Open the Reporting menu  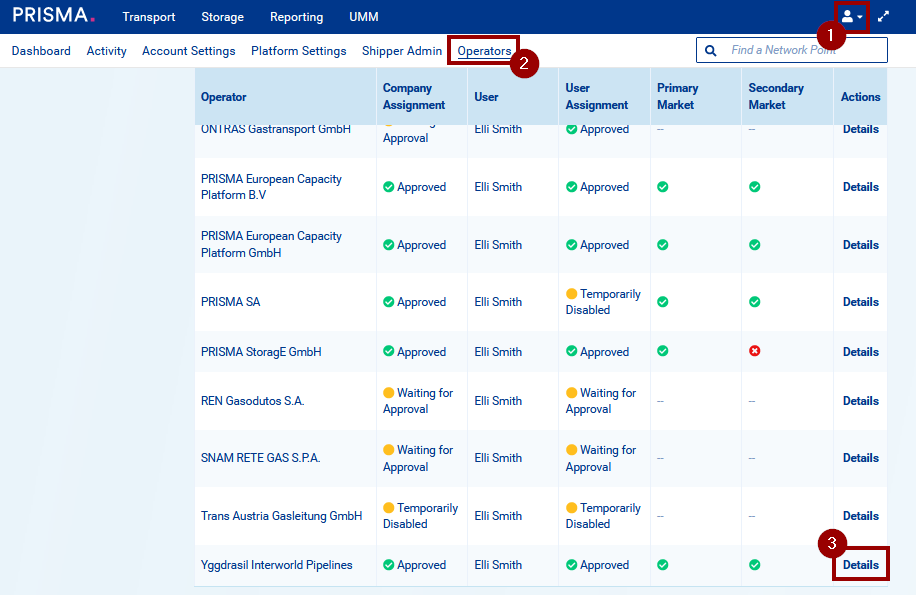coord(296,17)
